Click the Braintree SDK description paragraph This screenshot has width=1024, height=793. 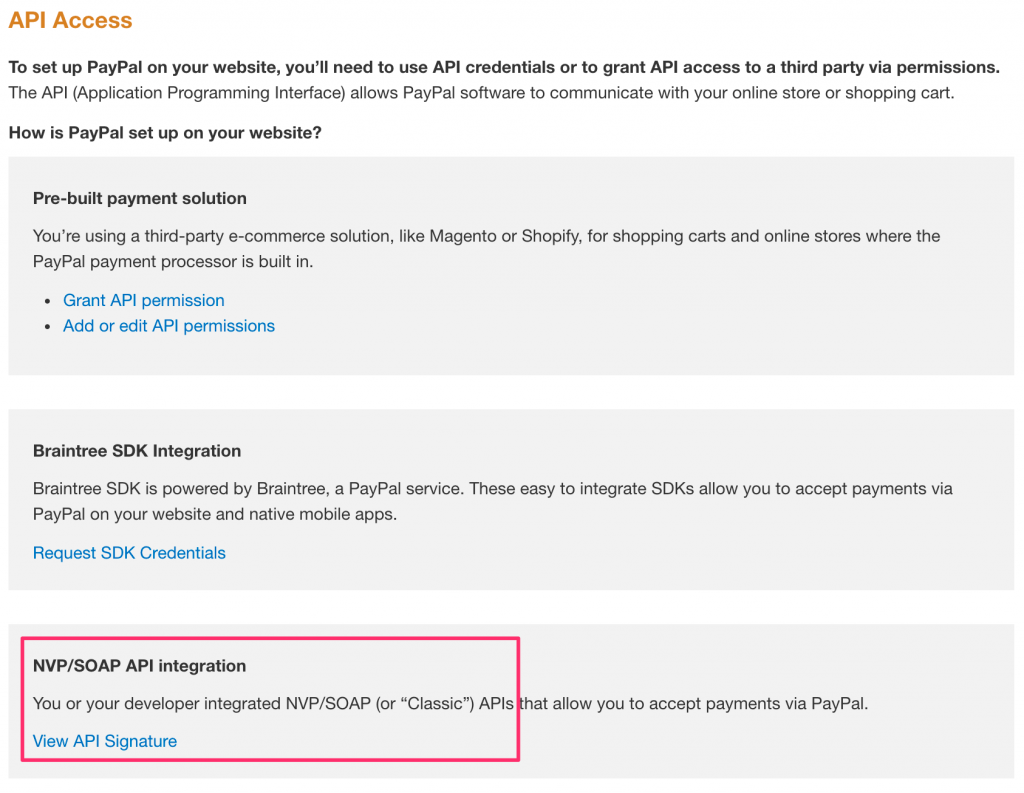tap(490, 500)
